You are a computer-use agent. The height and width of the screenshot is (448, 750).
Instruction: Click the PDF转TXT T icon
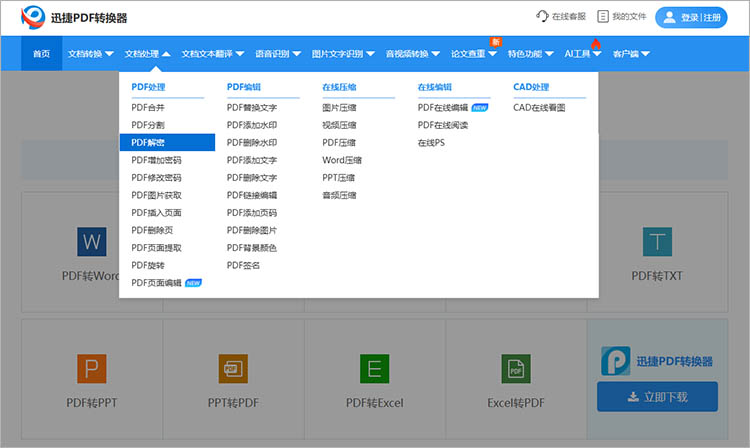(x=657, y=241)
